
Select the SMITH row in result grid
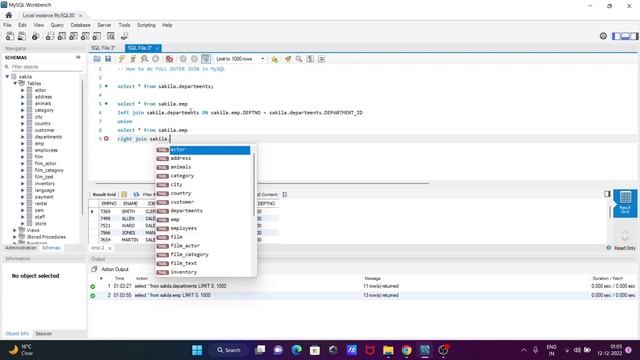(128, 211)
